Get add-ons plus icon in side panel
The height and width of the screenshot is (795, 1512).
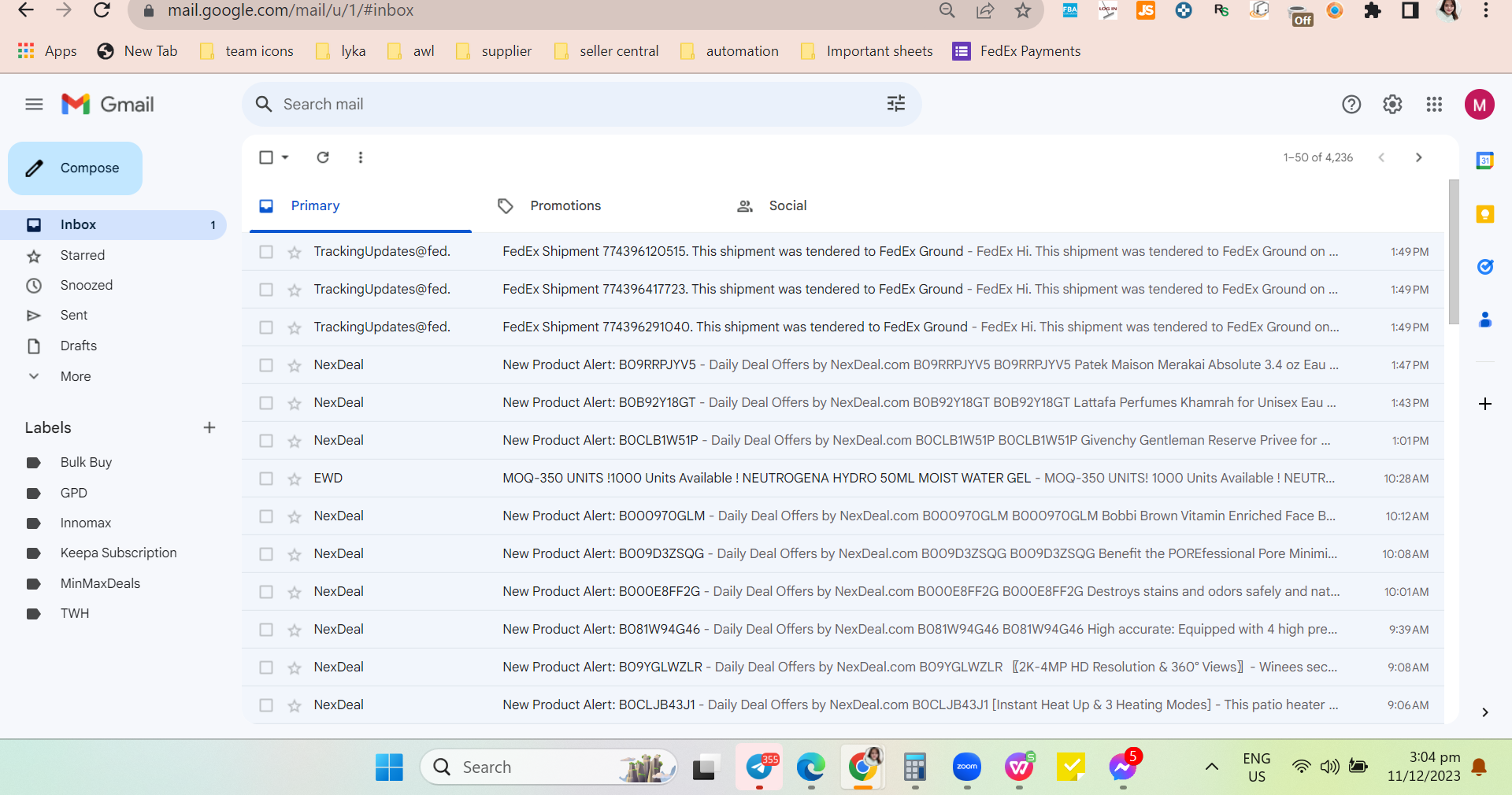[1485, 404]
